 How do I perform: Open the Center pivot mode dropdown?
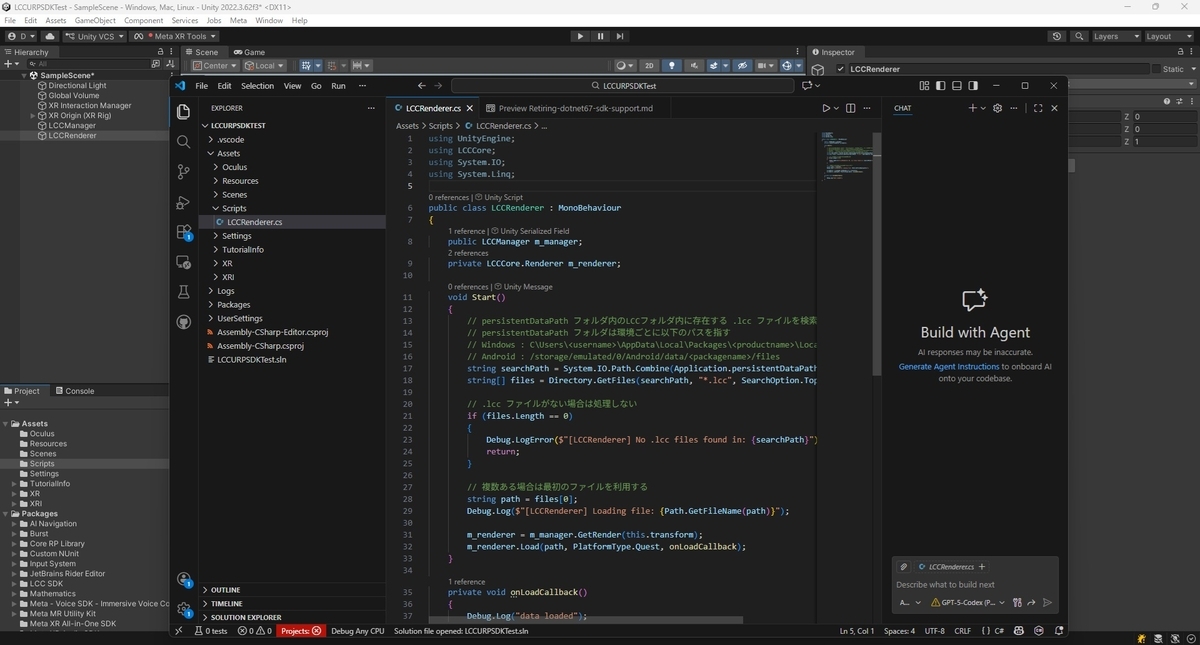pyautogui.click(x=216, y=66)
